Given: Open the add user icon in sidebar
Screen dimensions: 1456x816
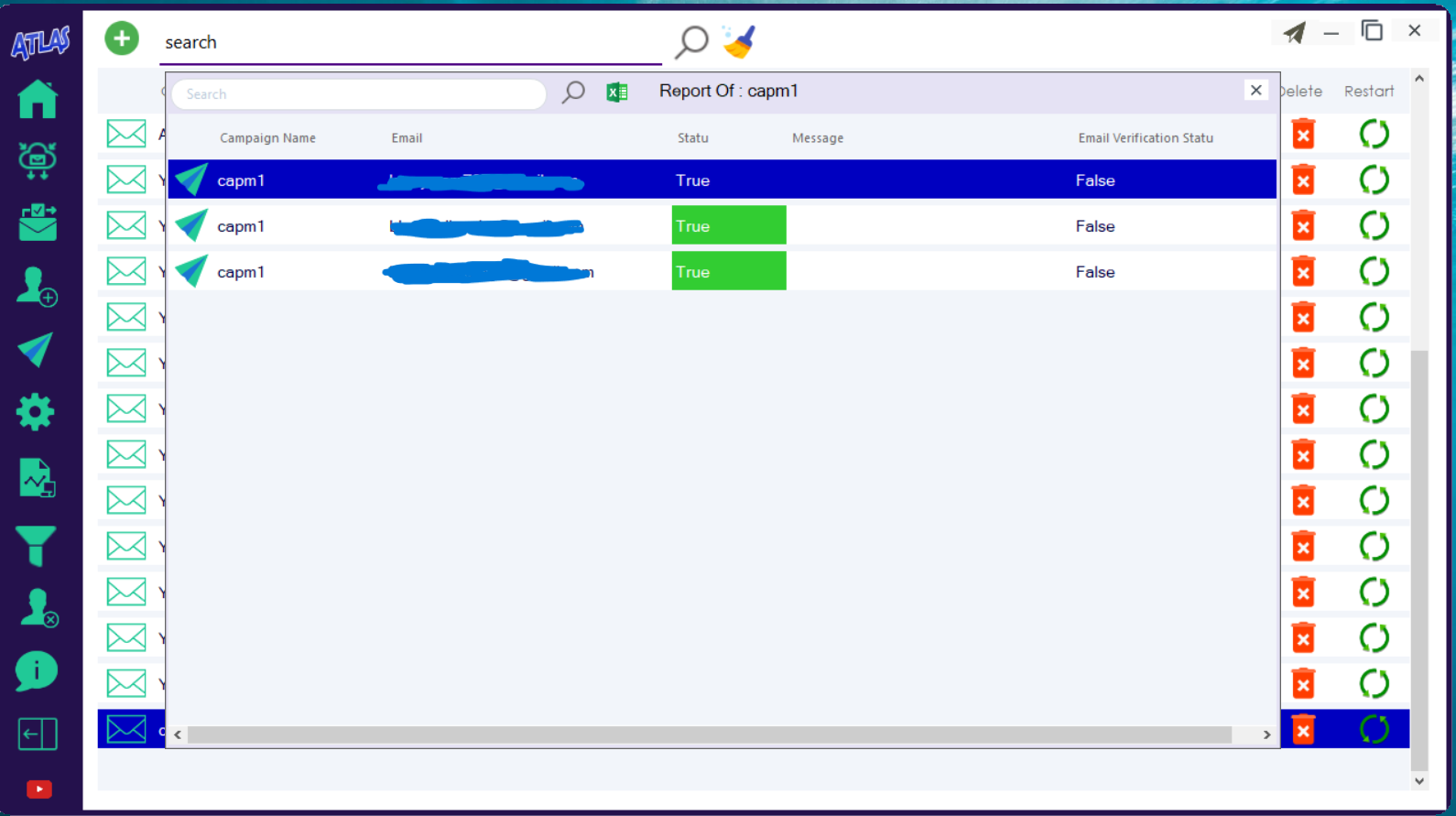Looking at the screenshot, I should pyautogui.click(x=37, y=287).
